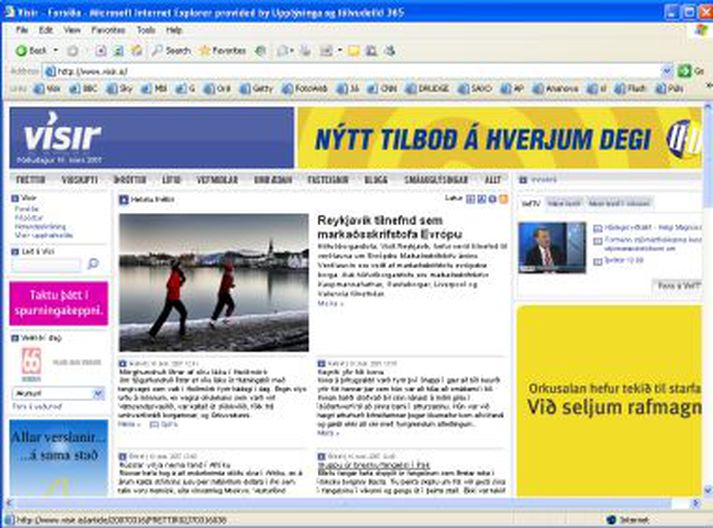Viewport: 713px width, 528px height.
Task: Click the Home icon in the toolbar
Action: click(x=136, y=50)
